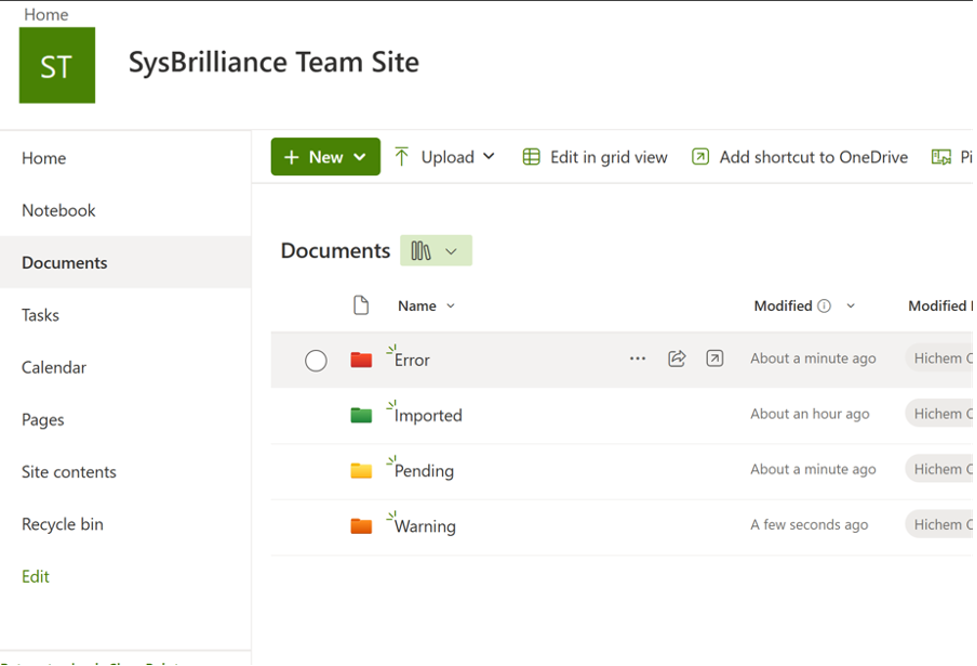Click the Modified column info icon
Image resolution: width=977 pixels, height=666 pixels.
(x=825, y=305)
